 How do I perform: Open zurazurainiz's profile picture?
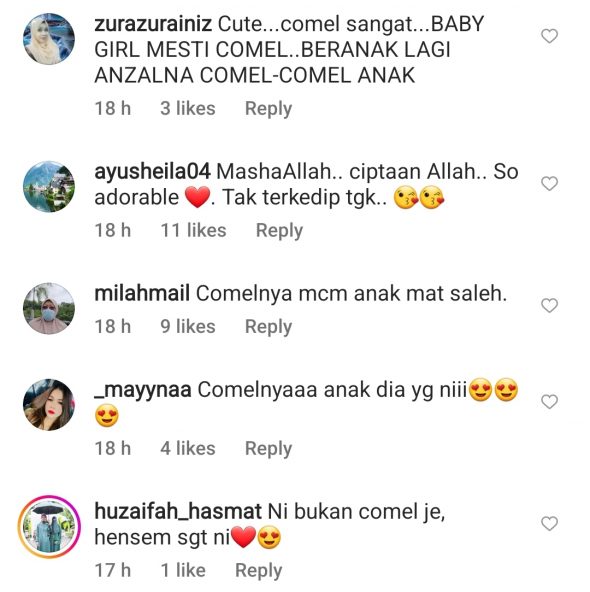point(49,39)
